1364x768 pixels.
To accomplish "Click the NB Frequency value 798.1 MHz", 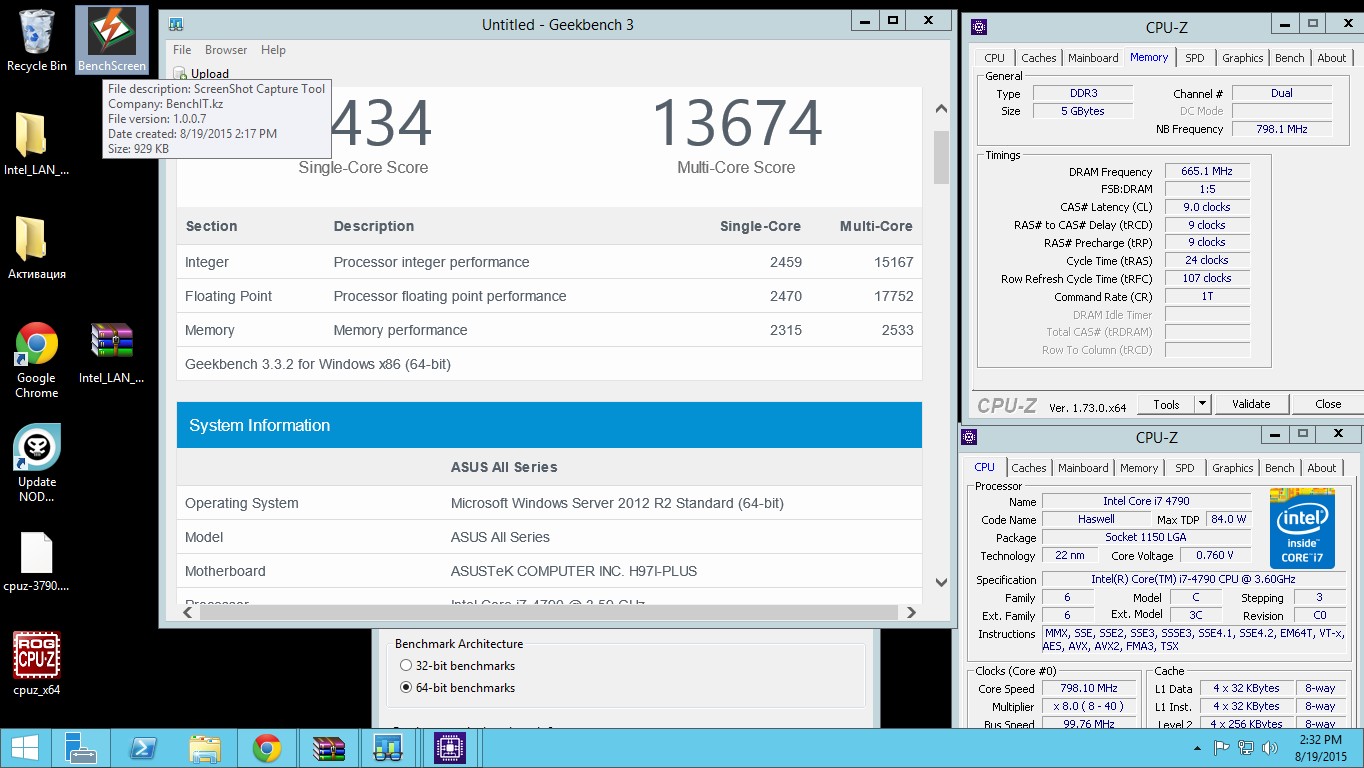I will coord(1282,129).
